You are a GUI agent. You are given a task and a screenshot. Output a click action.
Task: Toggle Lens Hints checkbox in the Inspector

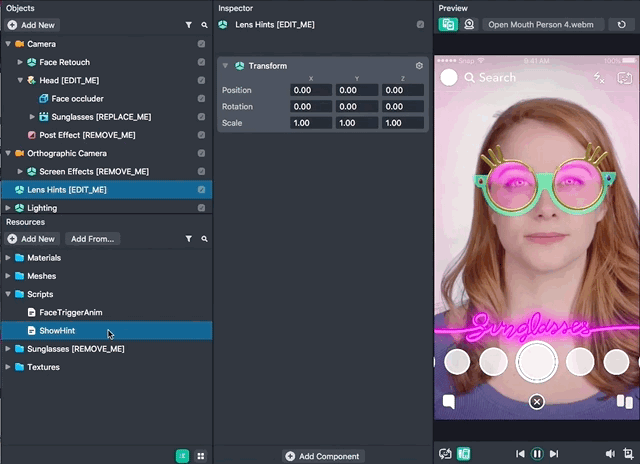(x=420, y=24)
